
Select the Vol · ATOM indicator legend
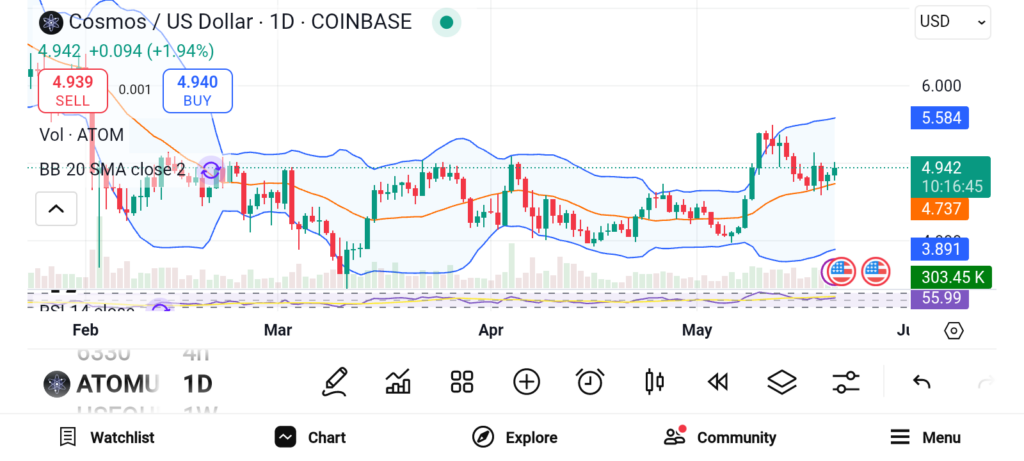tap(82, 135)
